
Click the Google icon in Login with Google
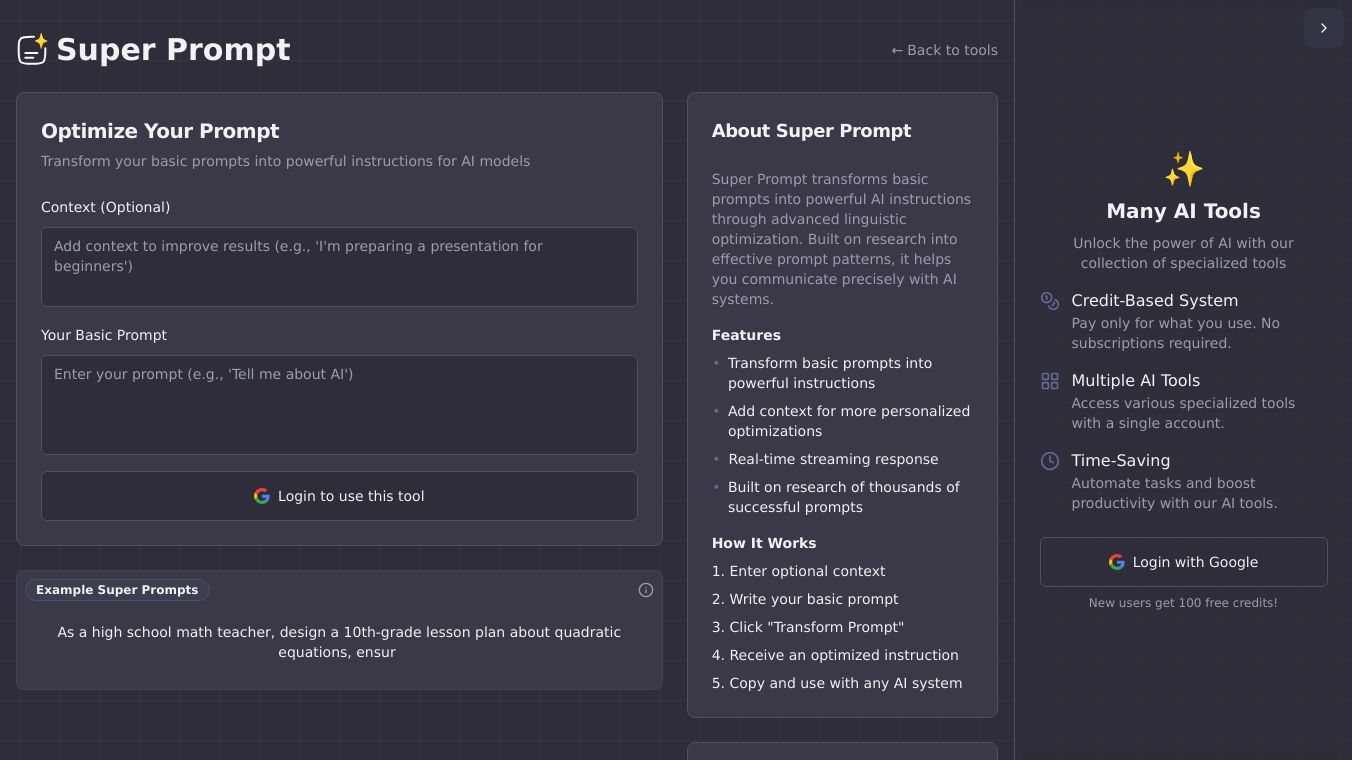click(1117, 562)
